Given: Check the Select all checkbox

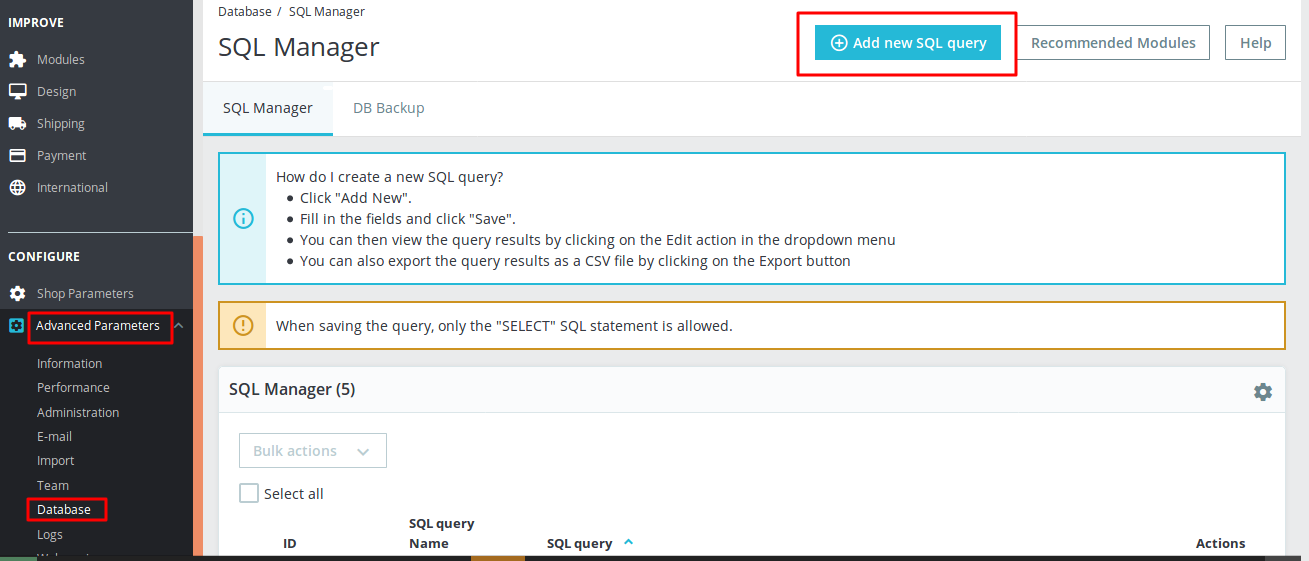Looking at the screenshot, I should coord(249,493).
